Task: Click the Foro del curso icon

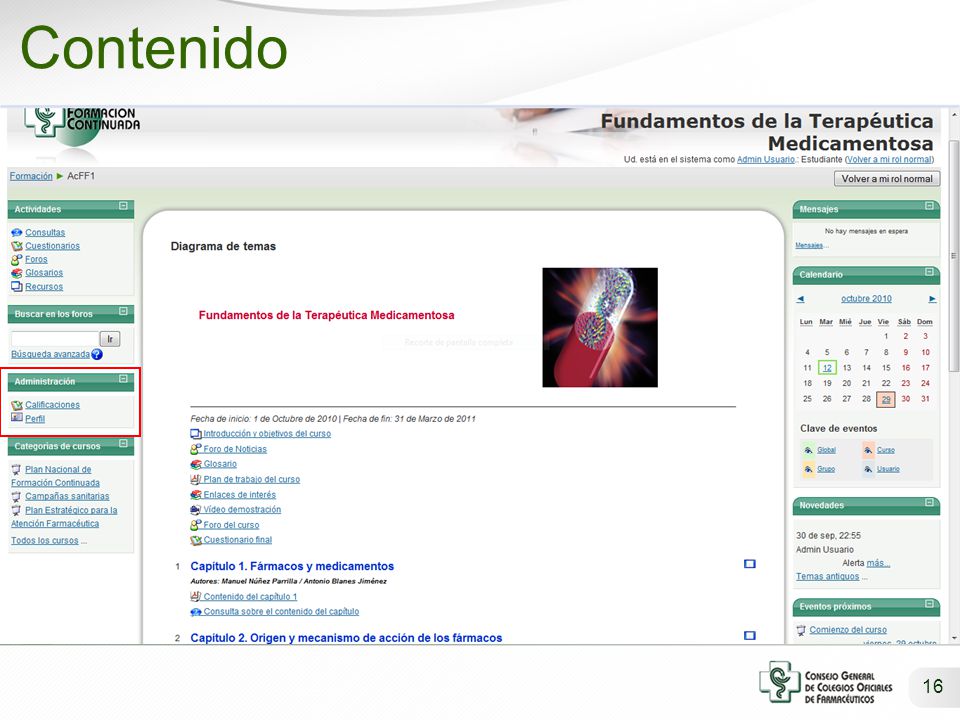Action: coord(196,525)
